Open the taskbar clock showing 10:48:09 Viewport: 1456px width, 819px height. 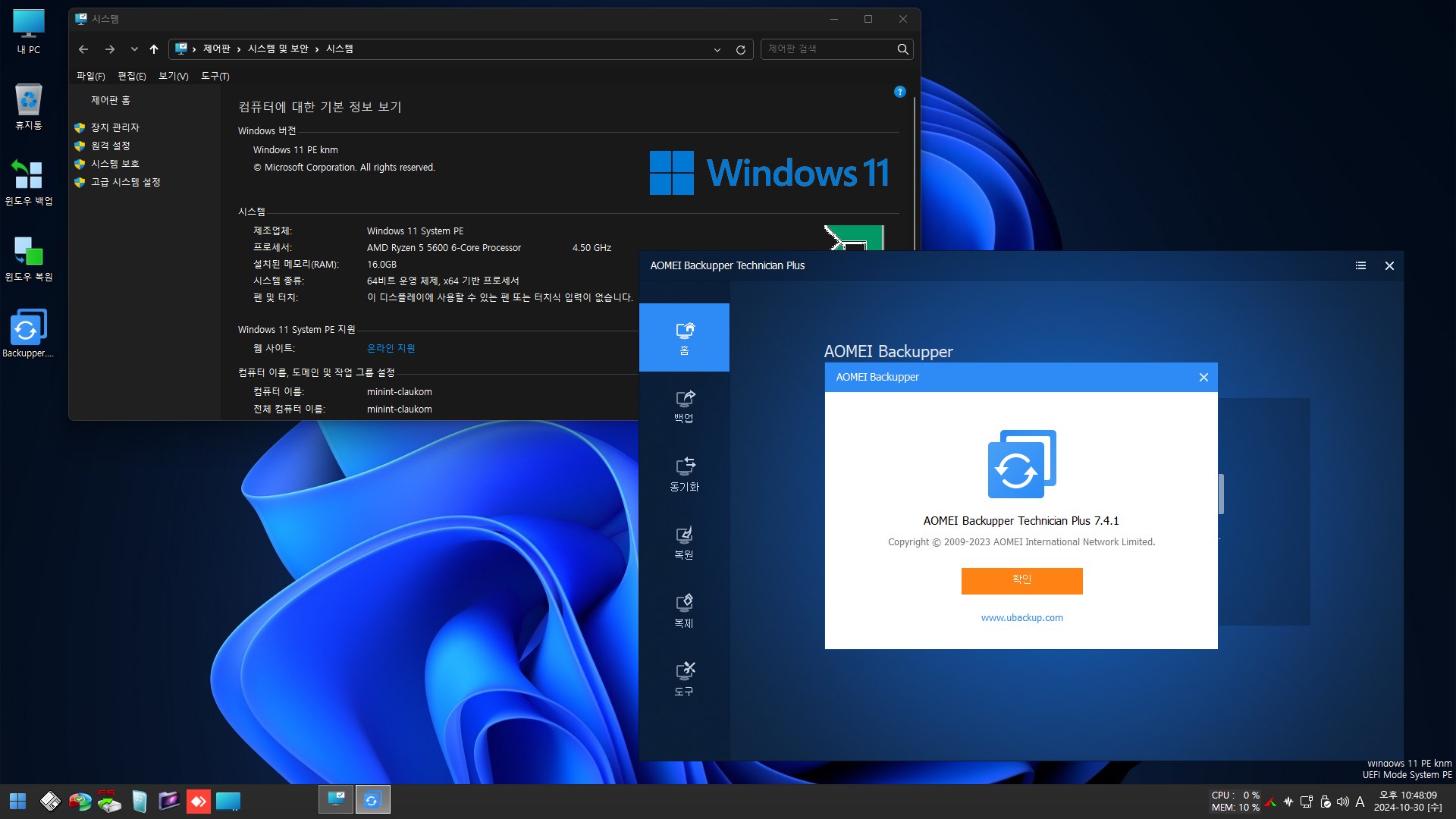[x=1408, y=801]
